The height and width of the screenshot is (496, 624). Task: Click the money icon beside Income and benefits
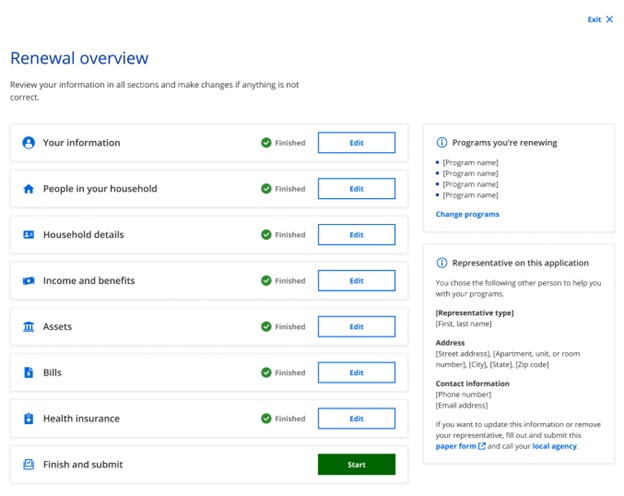point(28,281)
